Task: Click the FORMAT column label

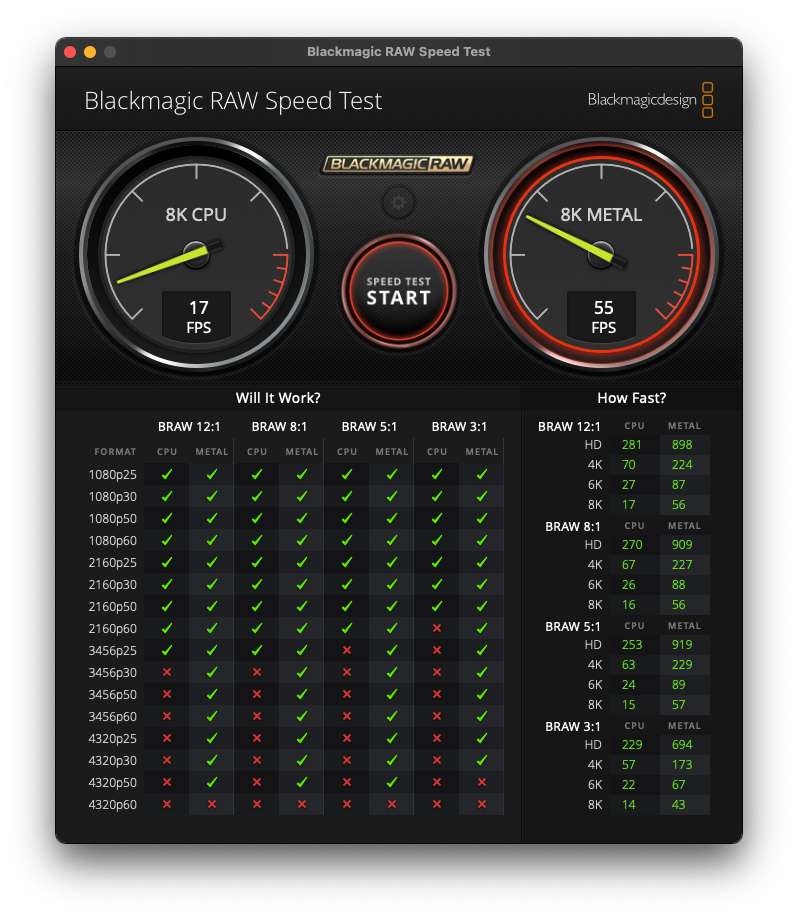Action: click(x=115, y=451)
